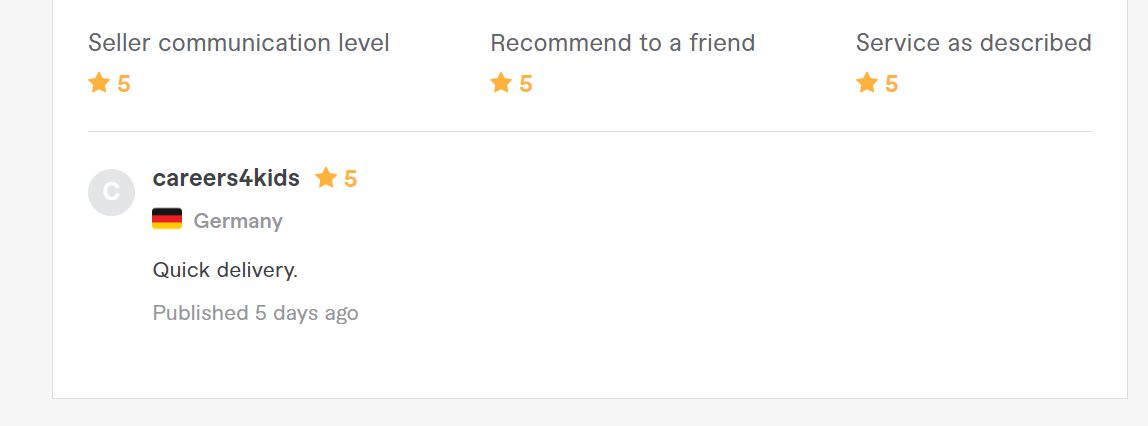
Task: Click the 5 rating under Recommend to a friend
Action: pyautogui.click(x=526, y=84)
